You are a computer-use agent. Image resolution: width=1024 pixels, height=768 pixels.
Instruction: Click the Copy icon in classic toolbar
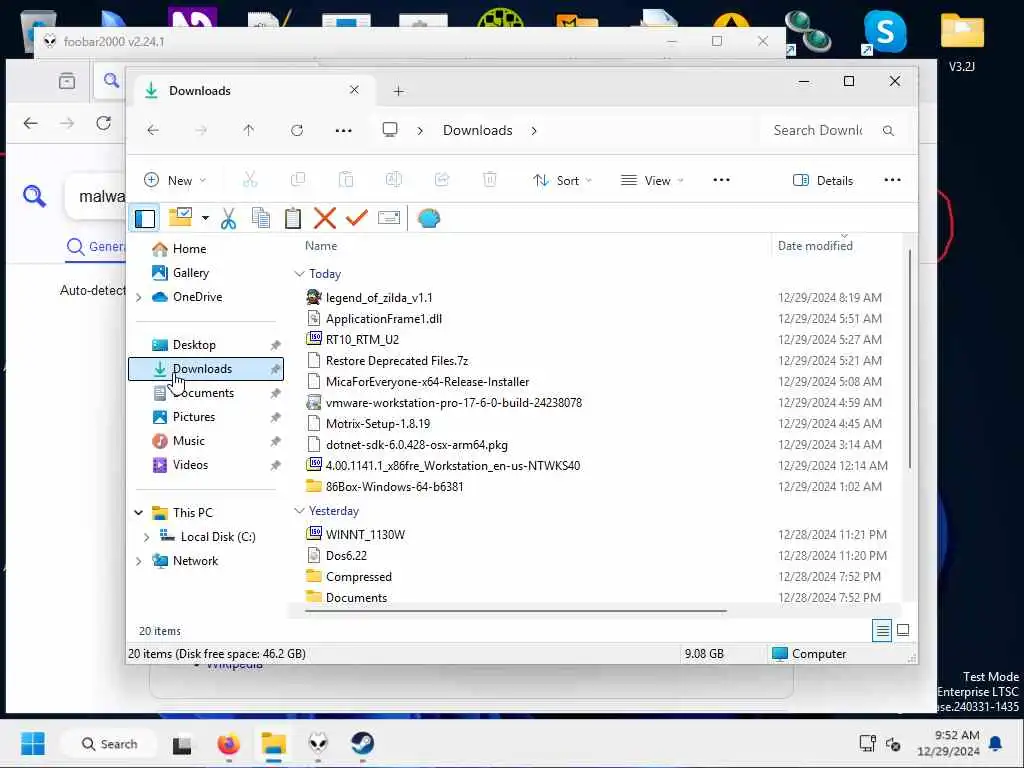pos(261,218)
